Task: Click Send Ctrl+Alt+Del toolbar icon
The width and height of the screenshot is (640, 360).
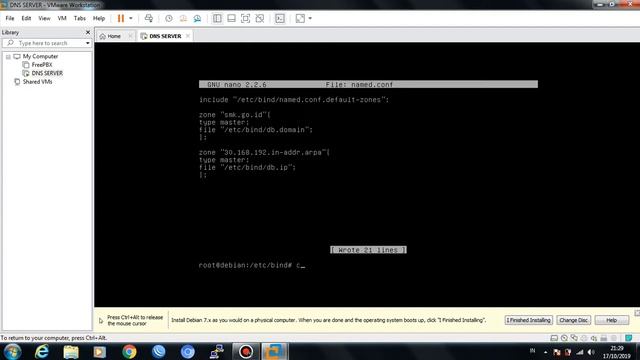Action: pos(149,18)
